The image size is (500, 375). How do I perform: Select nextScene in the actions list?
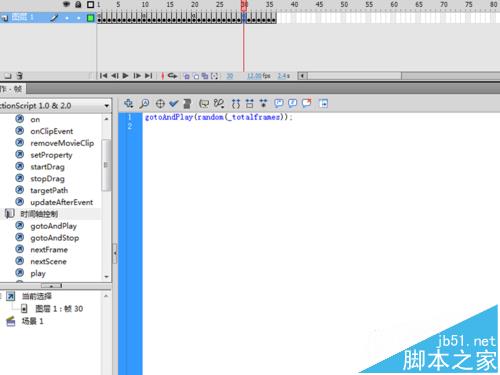(48, 262)
